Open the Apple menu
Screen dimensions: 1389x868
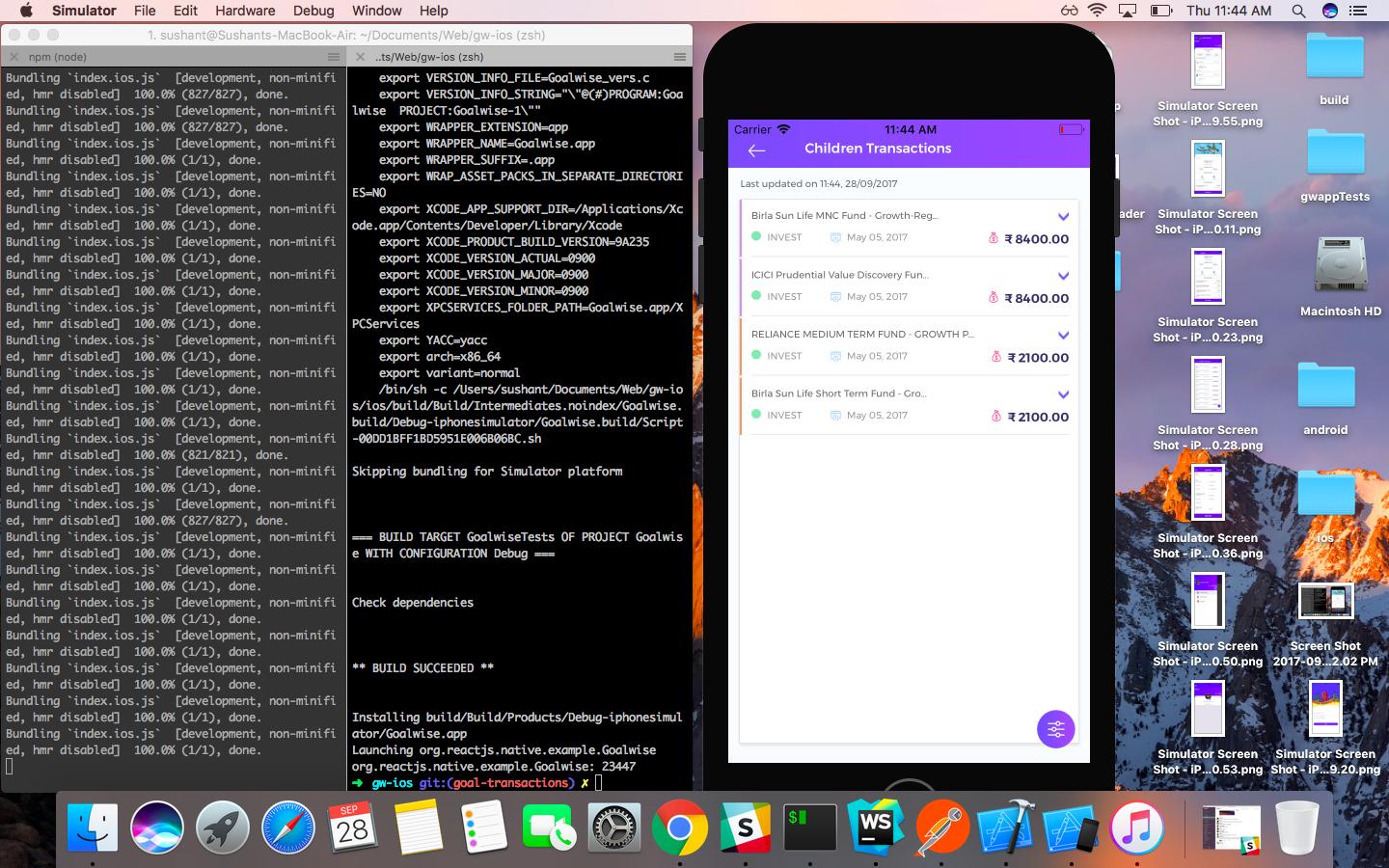click(x=26, y=11)
